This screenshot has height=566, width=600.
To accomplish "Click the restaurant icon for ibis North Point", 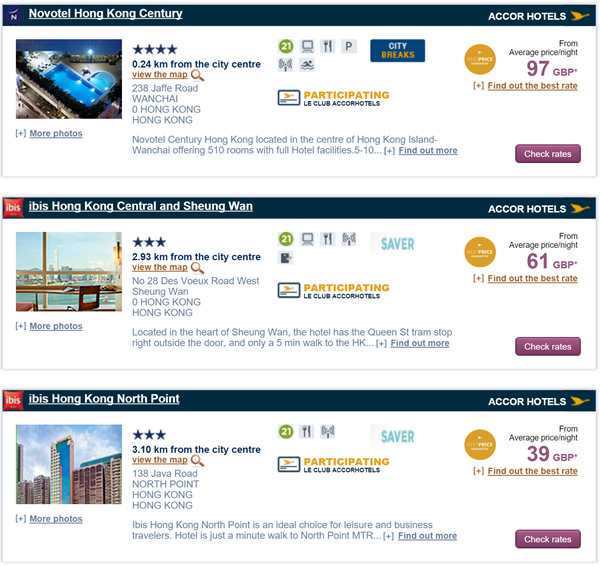I will click(x=307, y=432).
